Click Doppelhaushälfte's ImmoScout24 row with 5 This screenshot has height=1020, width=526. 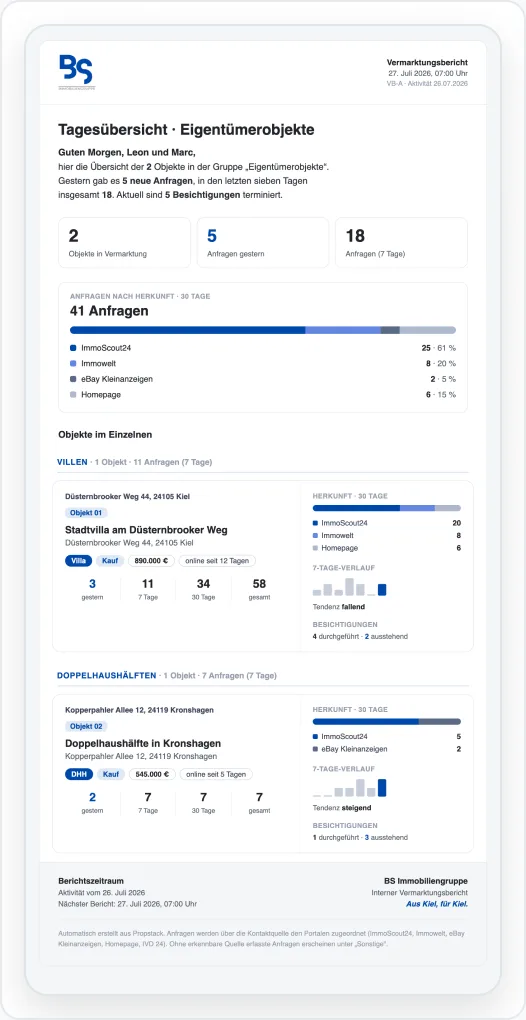[387, 736]
